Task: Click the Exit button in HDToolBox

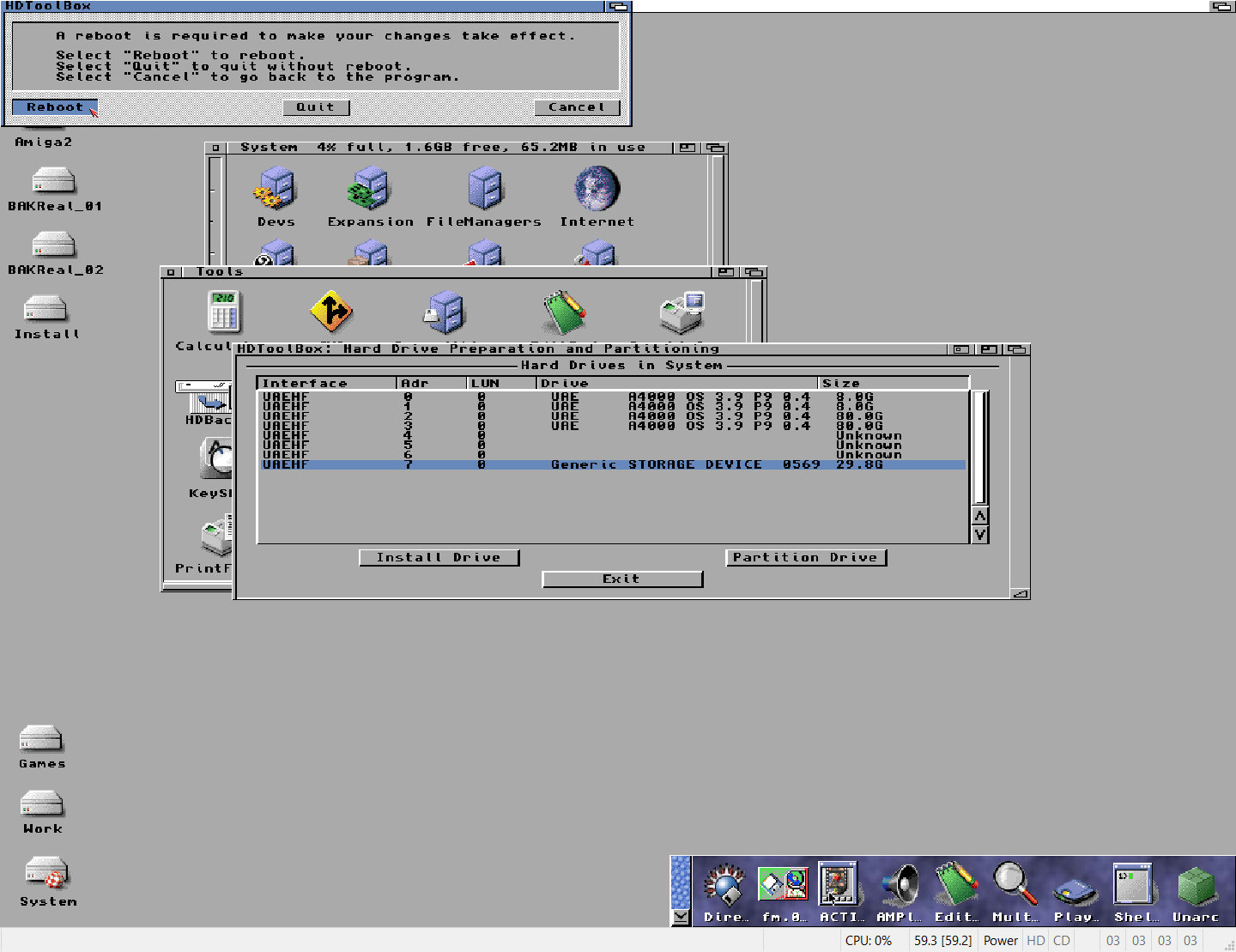Action: coord(622,579)
